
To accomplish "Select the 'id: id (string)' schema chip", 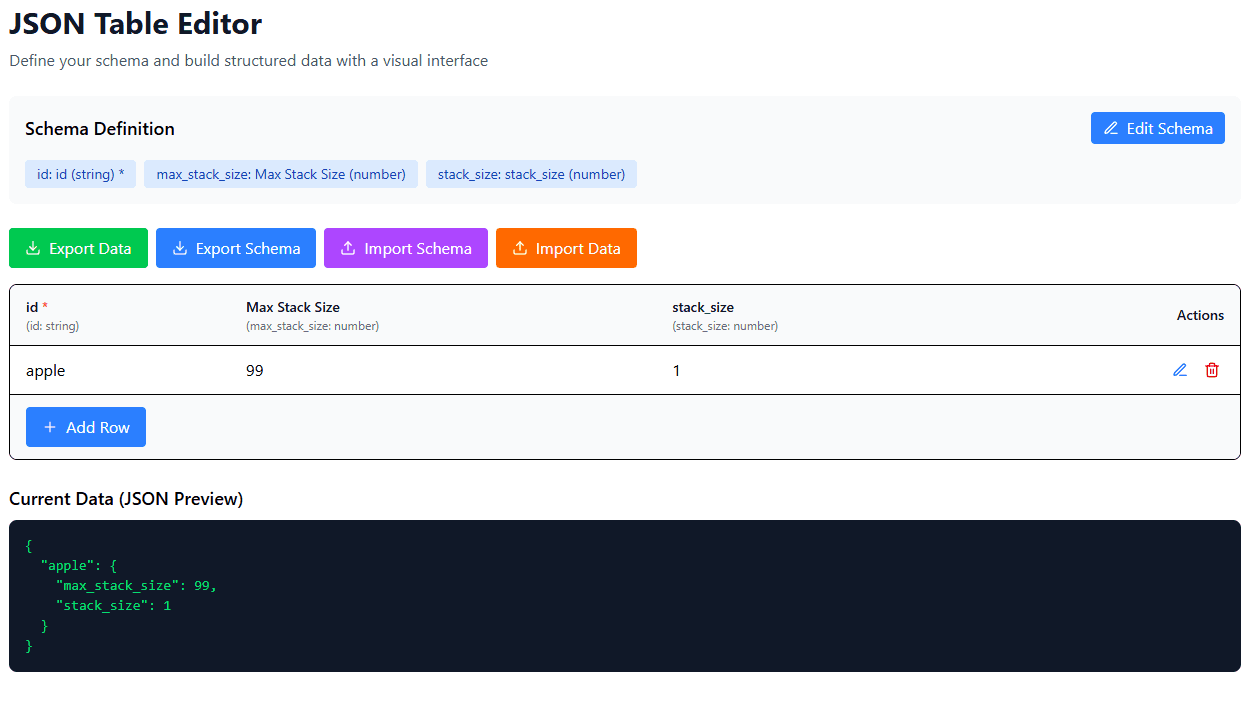I will pyautogui.click(x=80, y=173).
